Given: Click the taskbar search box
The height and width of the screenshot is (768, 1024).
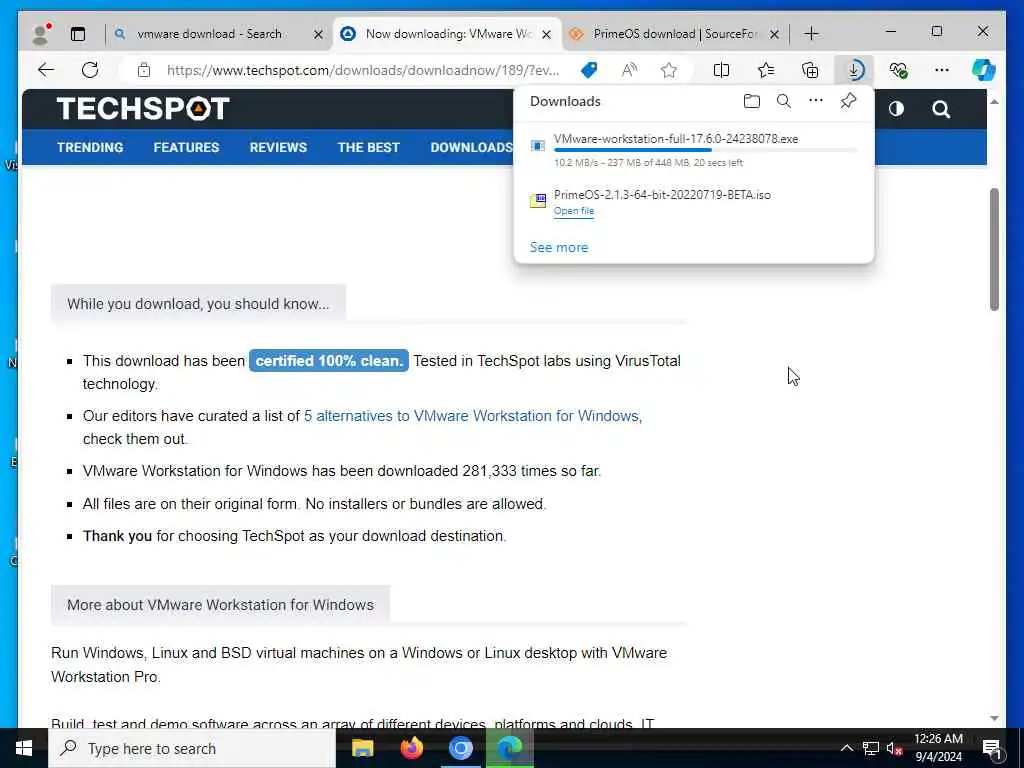Looking at the screenshot, I should pyautogui.click(x=191, y=748).
